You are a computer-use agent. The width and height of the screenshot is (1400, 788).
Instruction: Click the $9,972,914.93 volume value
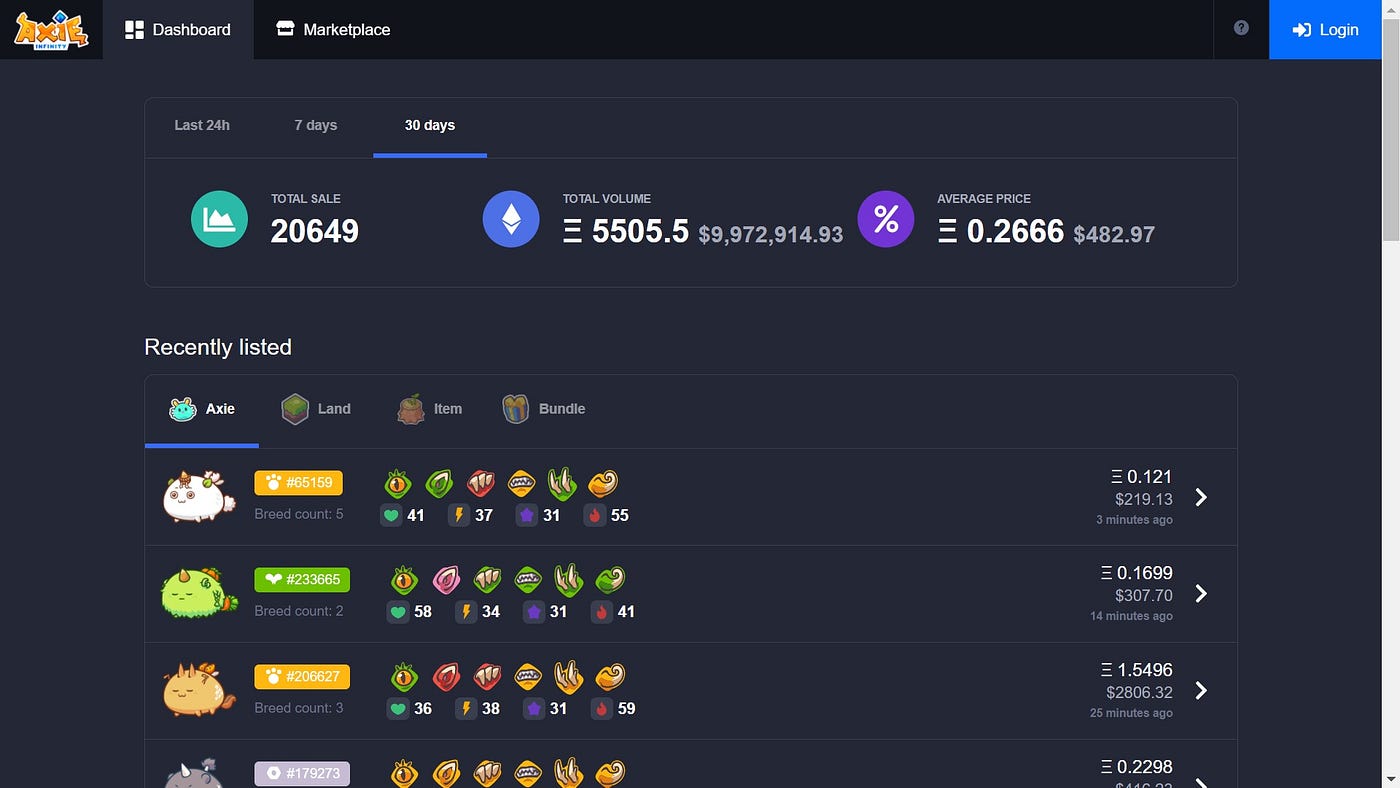[x=770, y=235]
